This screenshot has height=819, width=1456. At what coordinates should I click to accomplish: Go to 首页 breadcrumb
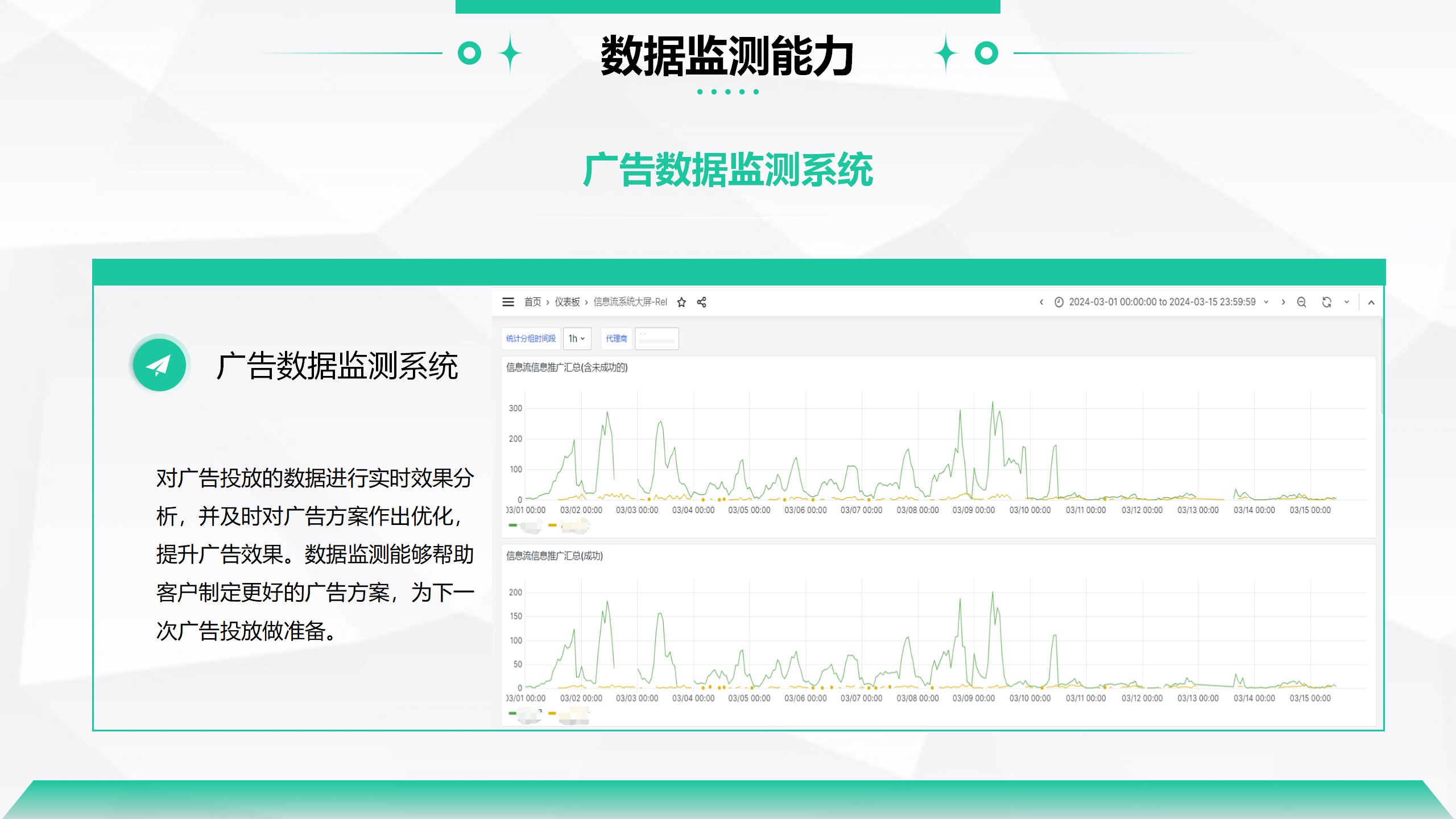(532, 303)
